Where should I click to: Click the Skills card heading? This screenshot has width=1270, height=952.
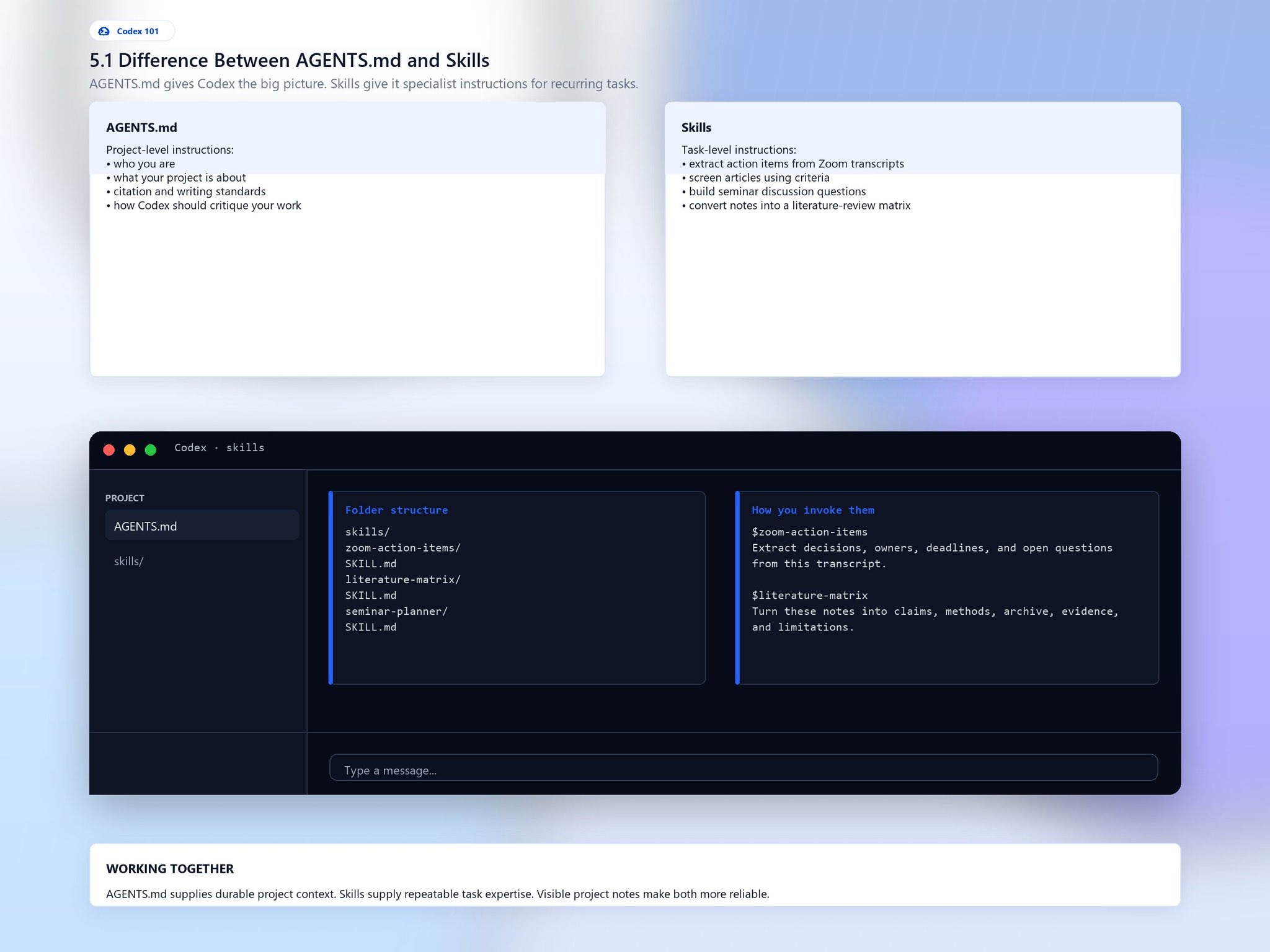[696, 127]
